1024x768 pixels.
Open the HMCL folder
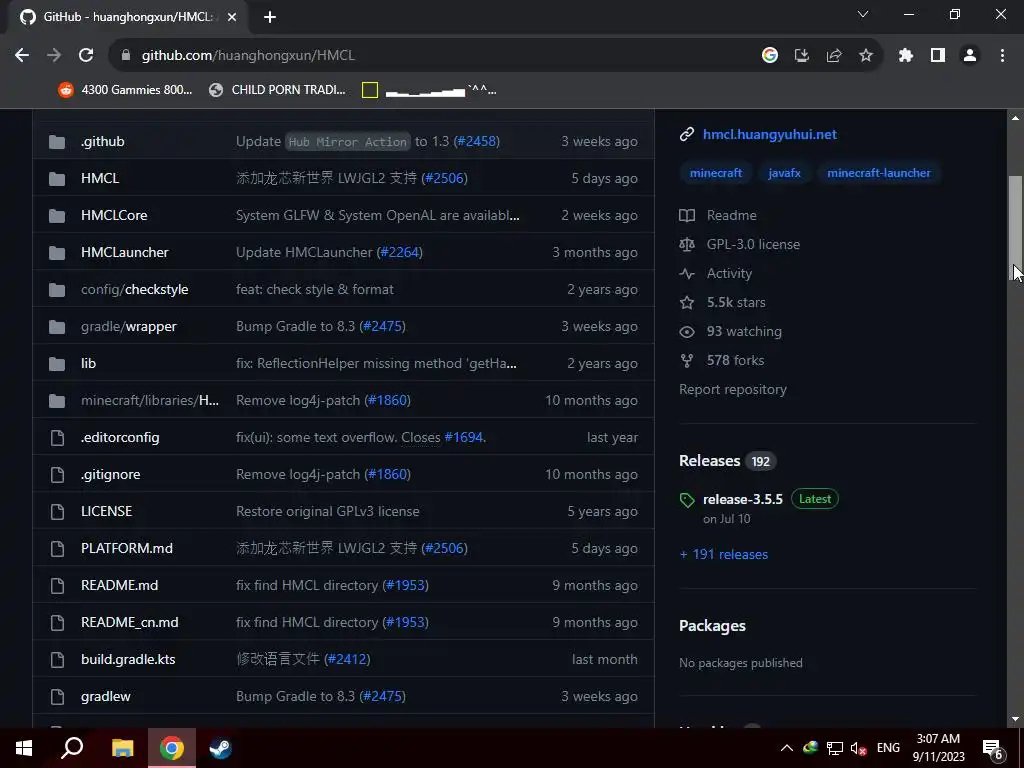pyautogui.click(x=100, y=178)
